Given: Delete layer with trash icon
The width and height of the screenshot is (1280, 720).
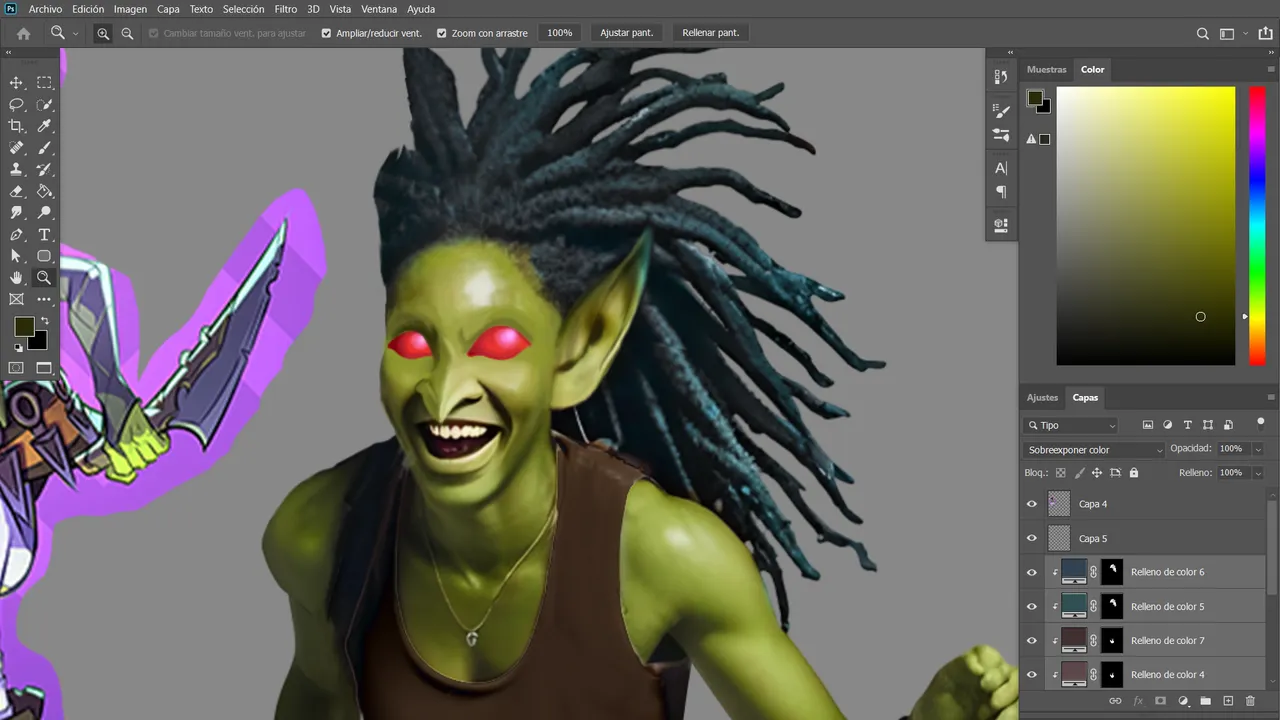Looking at the screenshot, I should (x=1250, y=701).
